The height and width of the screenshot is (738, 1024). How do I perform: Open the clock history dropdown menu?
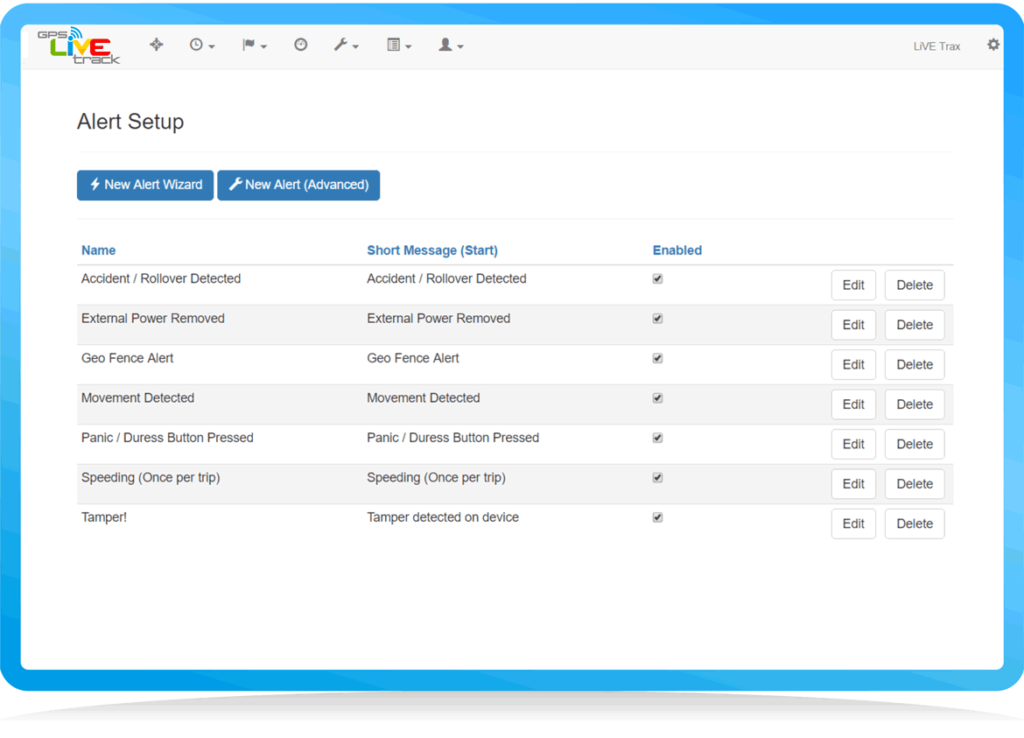click(x=202, y=45)
